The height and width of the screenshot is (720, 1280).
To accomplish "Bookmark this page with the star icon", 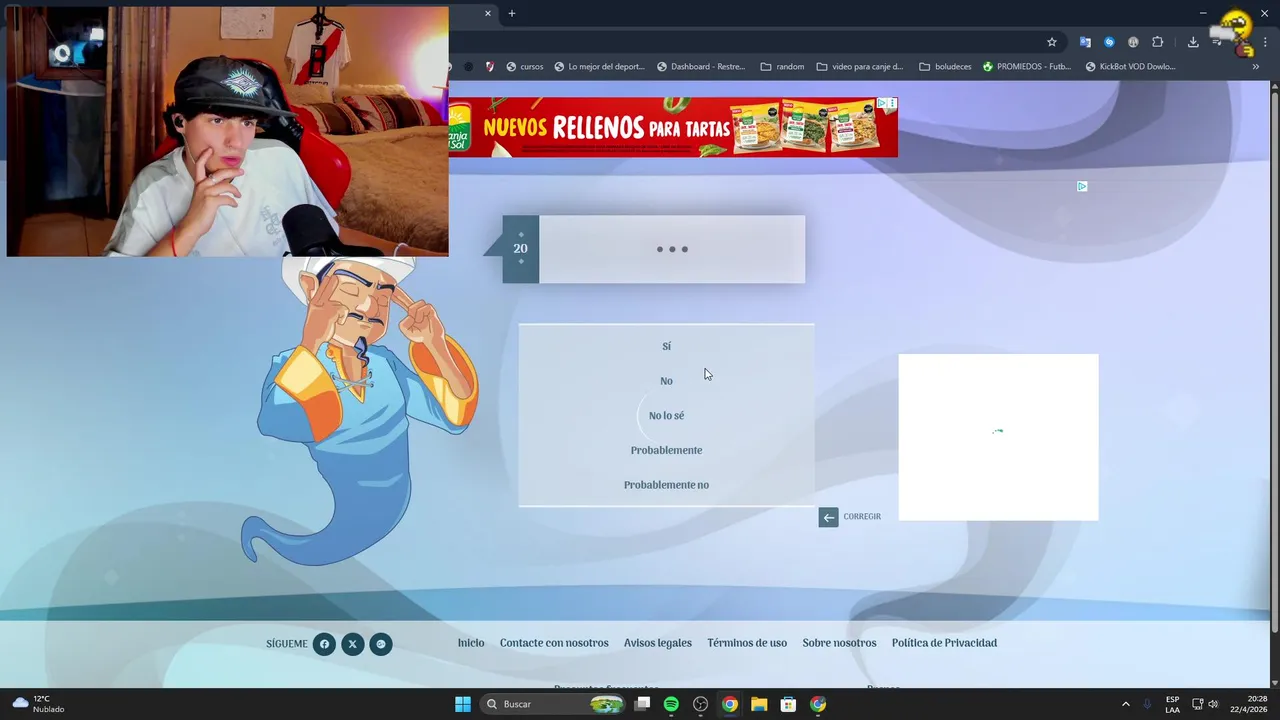I will pos(1052,42).
